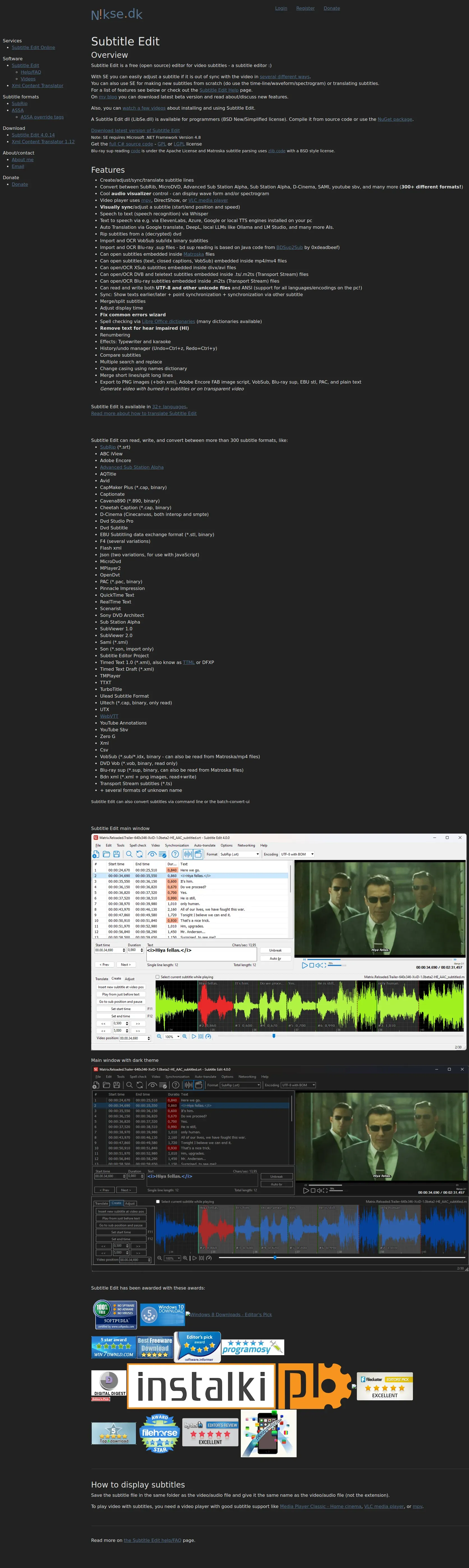
Task: Open the Best Freeware Download badge
Action: [154, 1347]
